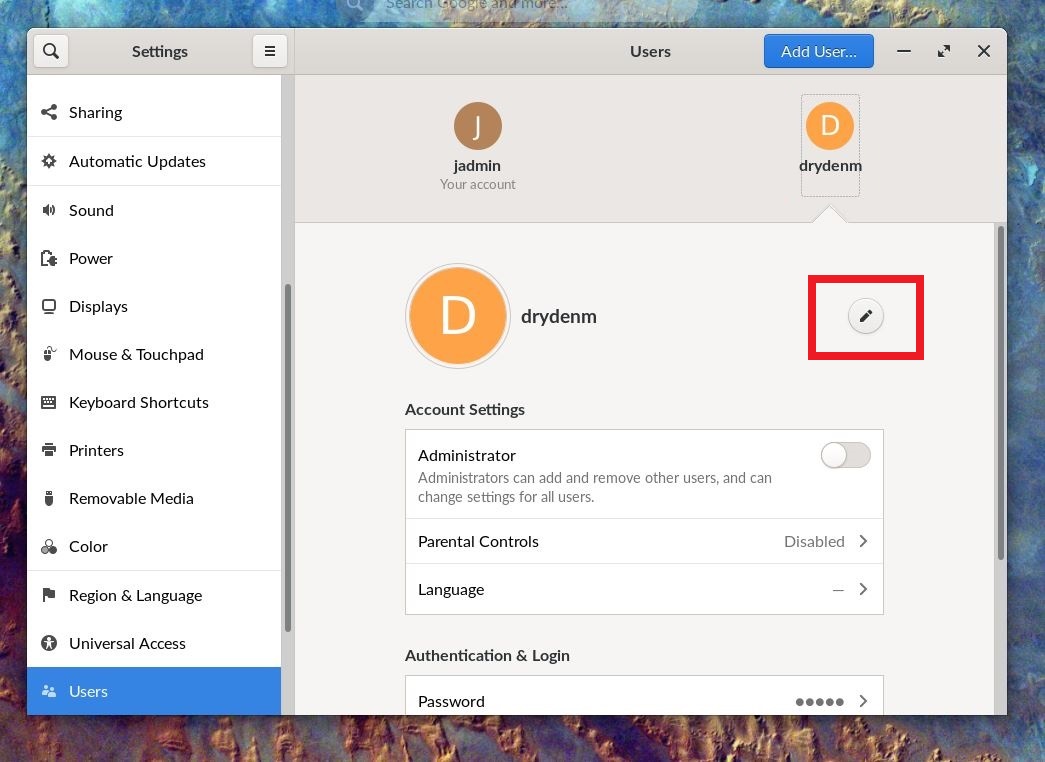The image size is (1045, 762).
Task: Open Sound settings panel
Action: (154, 211)
